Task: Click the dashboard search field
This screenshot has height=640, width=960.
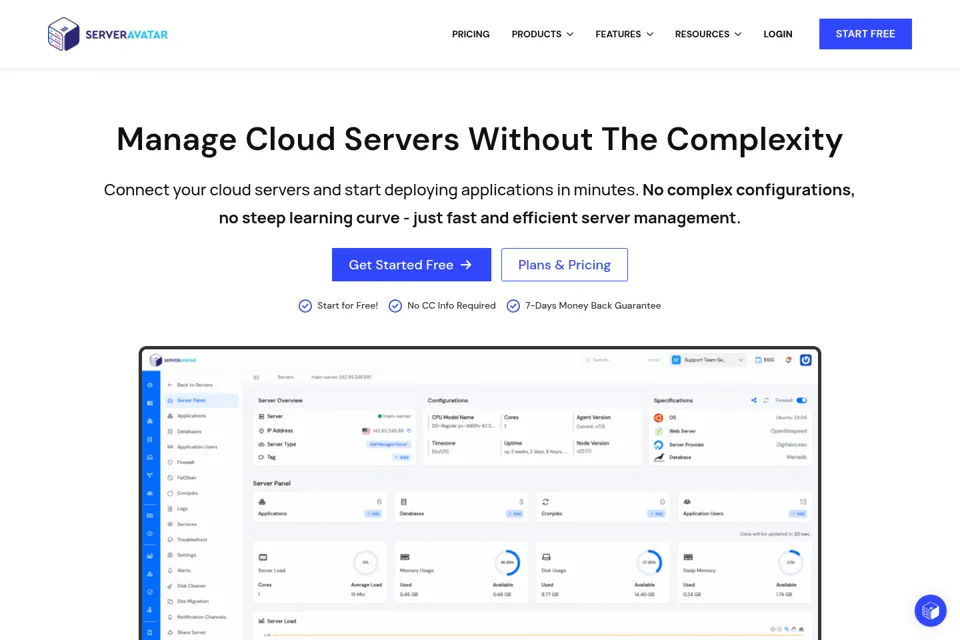Action: [x=621, y=360]
